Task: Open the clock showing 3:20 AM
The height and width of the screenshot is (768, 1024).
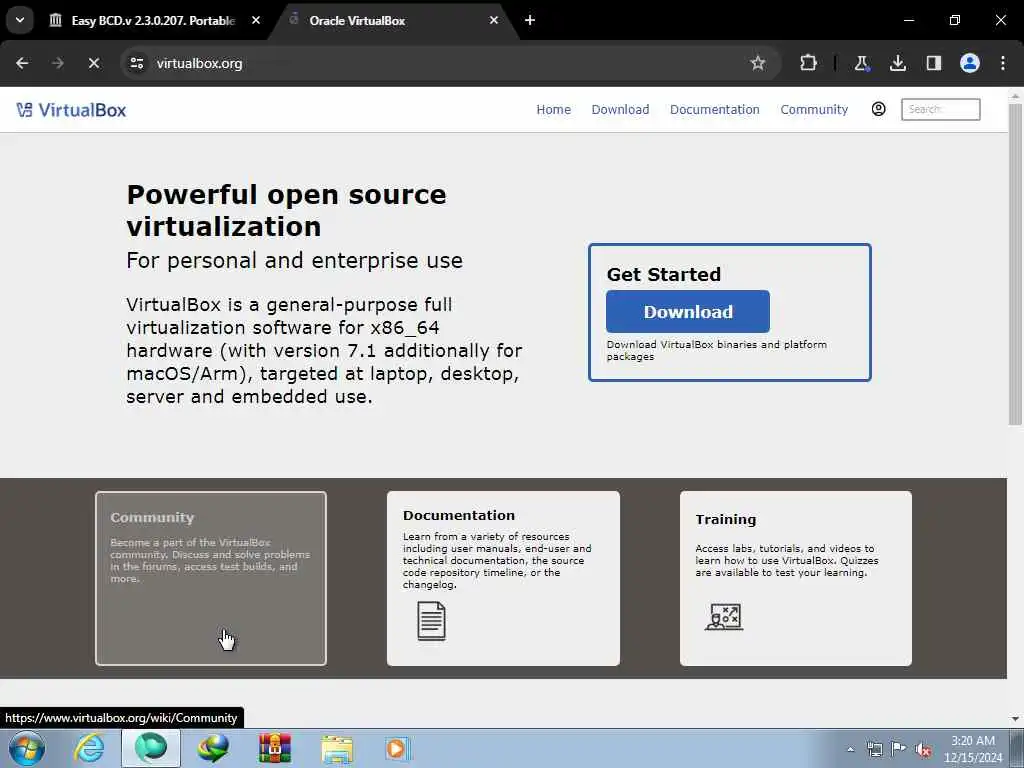Action: (x=972, y=749)
